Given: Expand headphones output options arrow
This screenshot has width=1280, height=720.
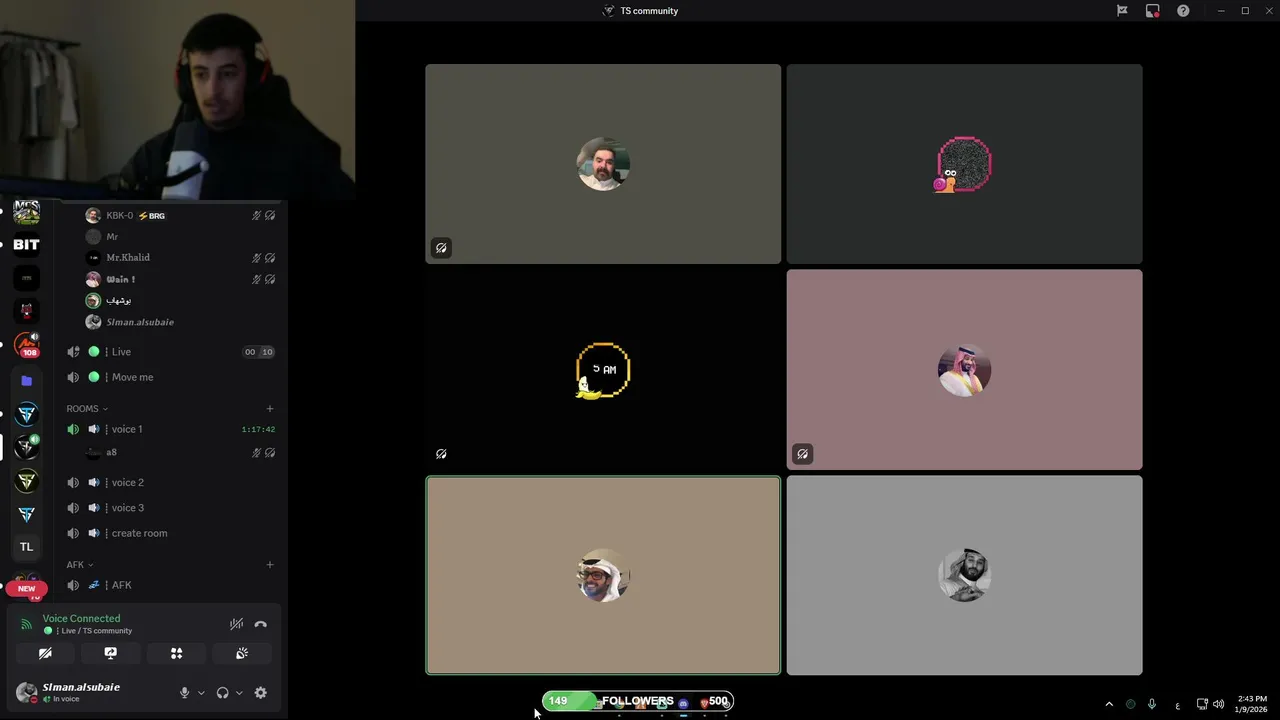Looking at the screenshot, I should (x=238, y=693).
